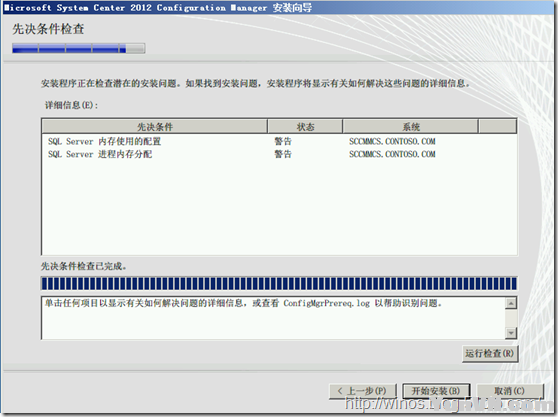Go back with the 上一步(P) button
The height and width of the screenshot is (417, 558).
(363, 391)
